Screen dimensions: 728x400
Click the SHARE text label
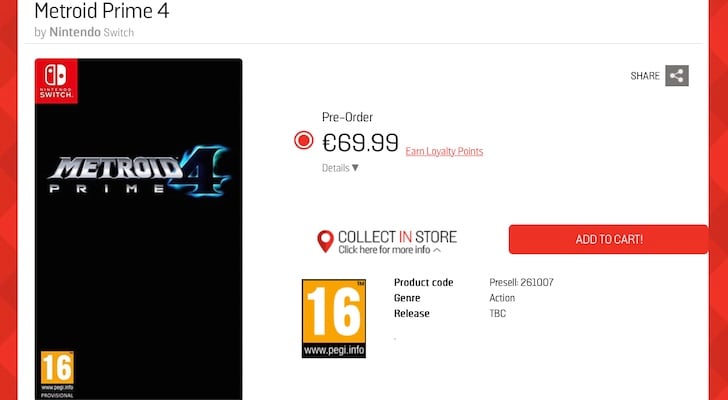(645, 76)
